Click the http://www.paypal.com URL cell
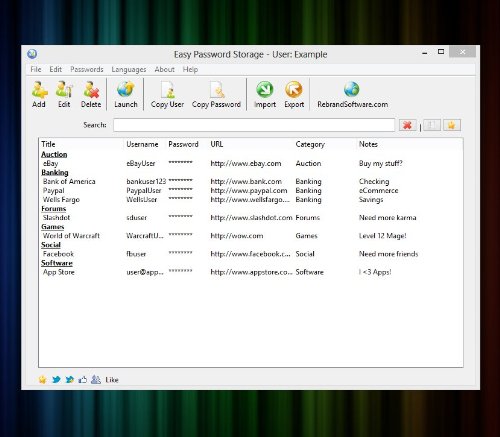Viewport: 500px width, 437px height. pyautogui.click(x=249, y=191)
